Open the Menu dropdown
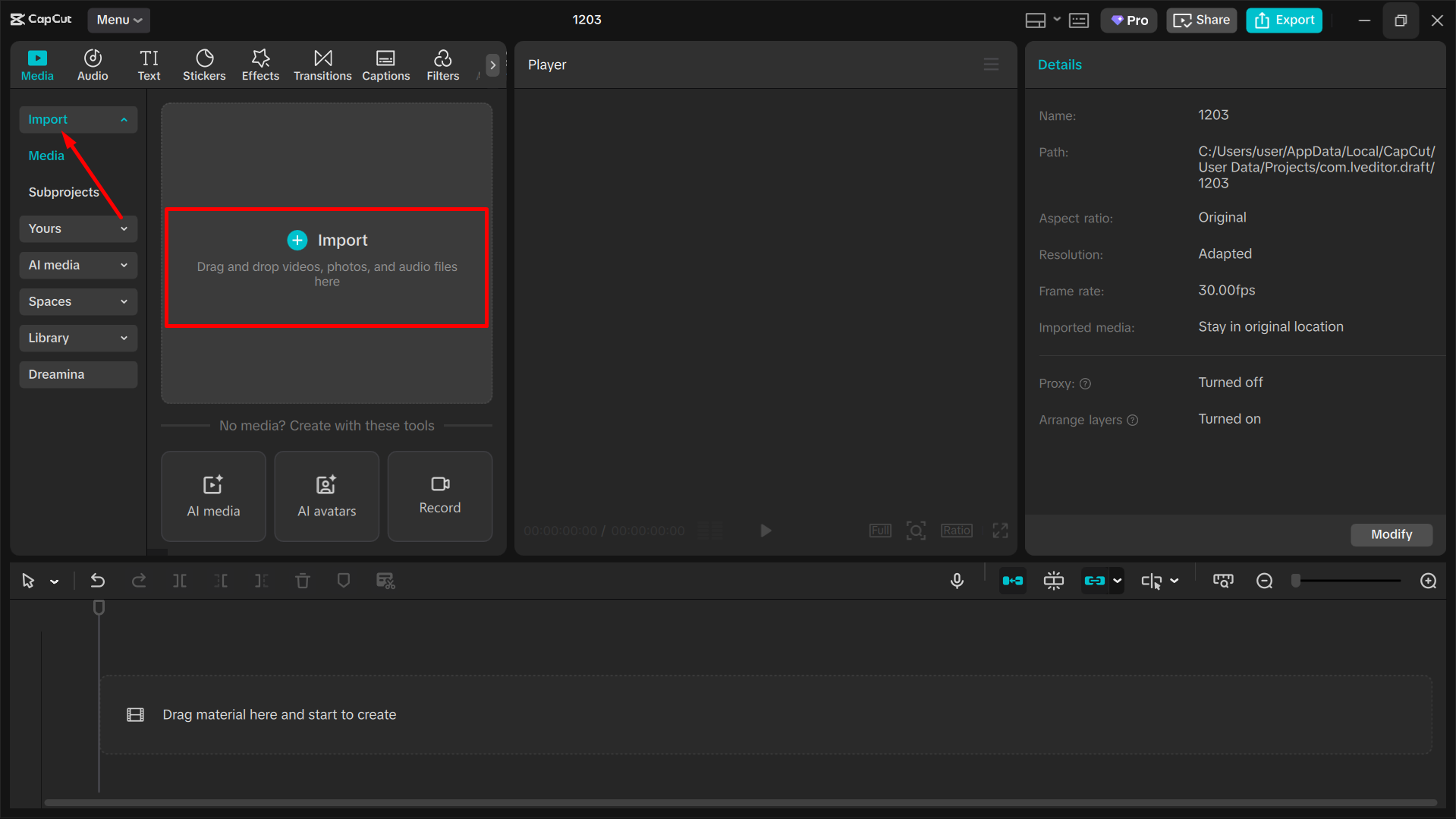Screen dimensions: 1456x819 (x=118, y=20)
